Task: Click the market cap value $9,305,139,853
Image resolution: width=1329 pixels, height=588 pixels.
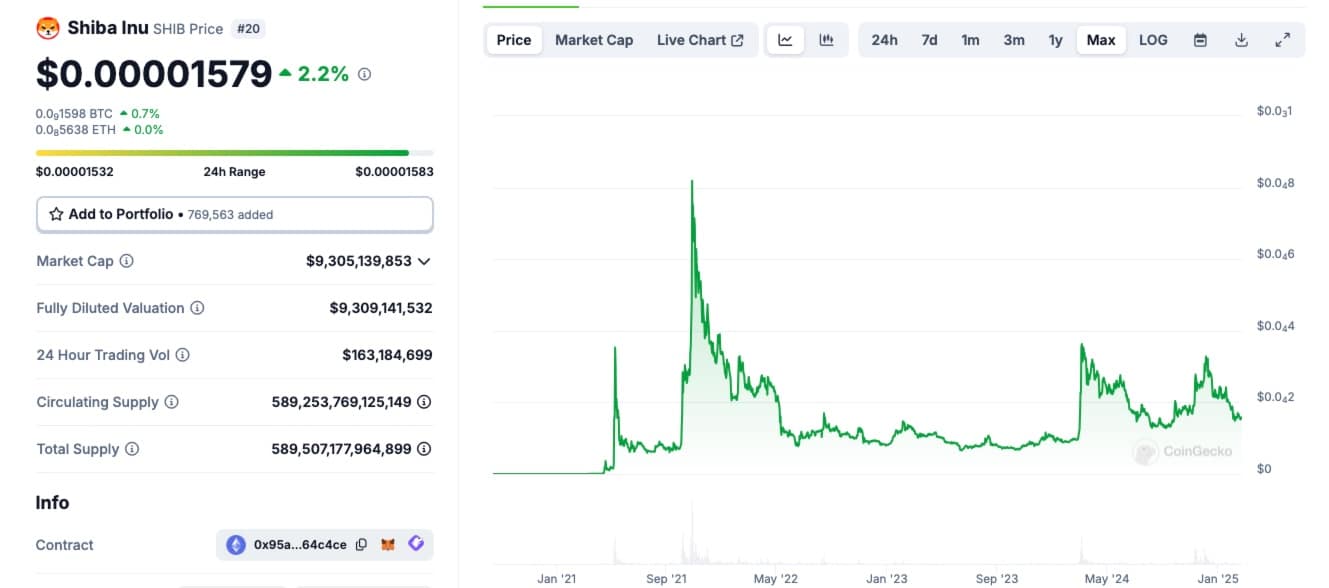Action: tap(359, 261)
